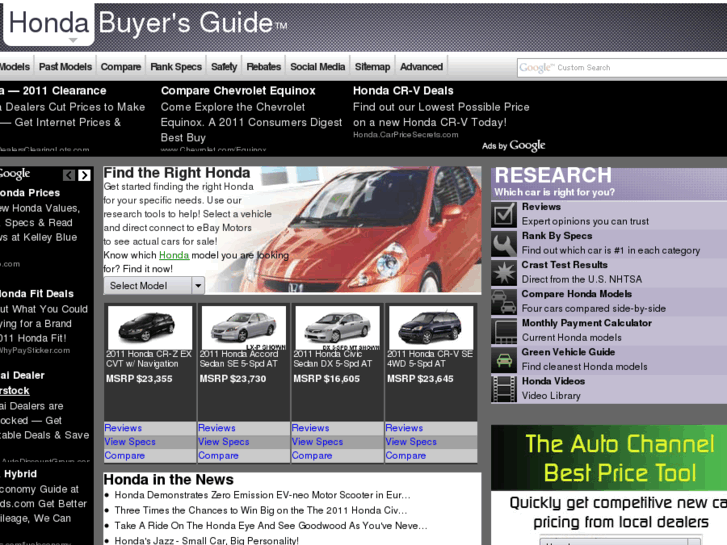Click the Rank By Specs research link
This screenshot has height=545, width=727.
click(557, 236)
